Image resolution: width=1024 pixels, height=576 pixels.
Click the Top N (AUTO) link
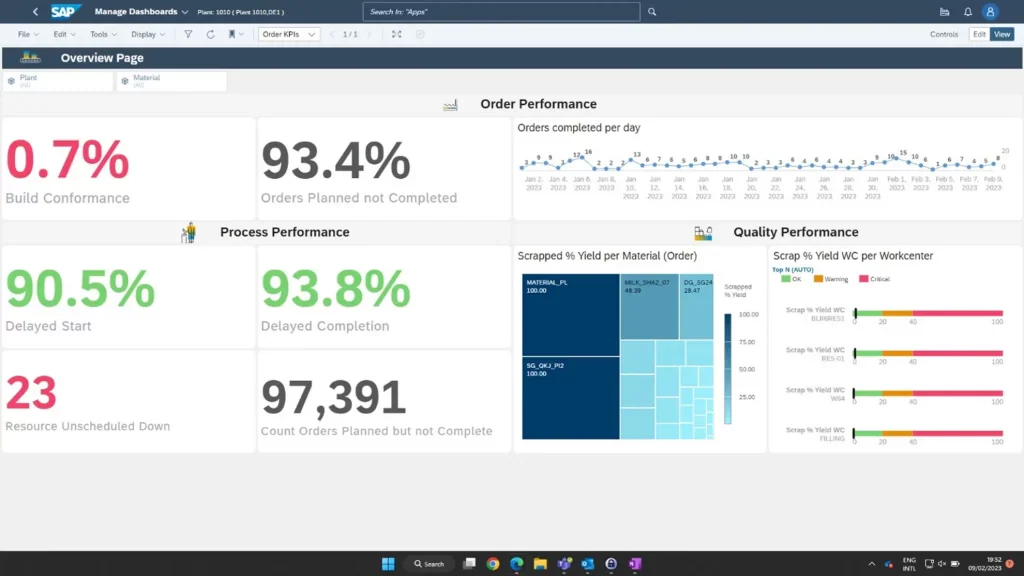[793, 270]
